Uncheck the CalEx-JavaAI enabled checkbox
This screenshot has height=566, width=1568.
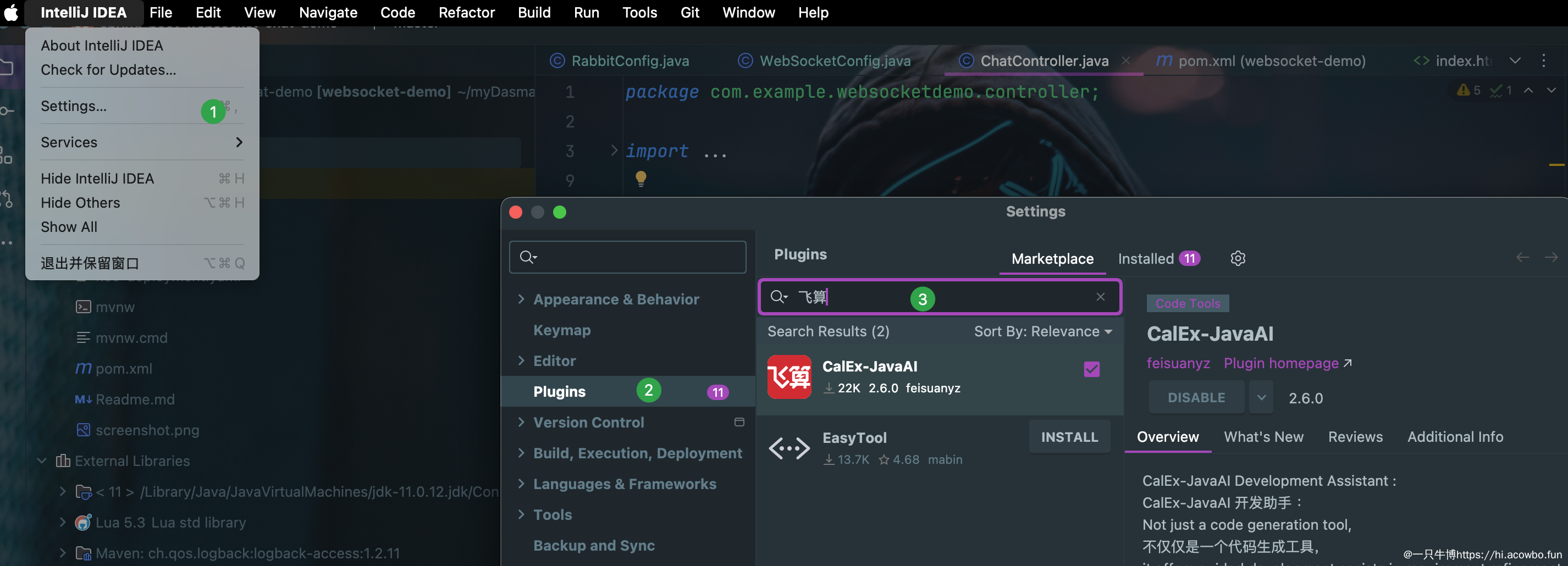1091,369
